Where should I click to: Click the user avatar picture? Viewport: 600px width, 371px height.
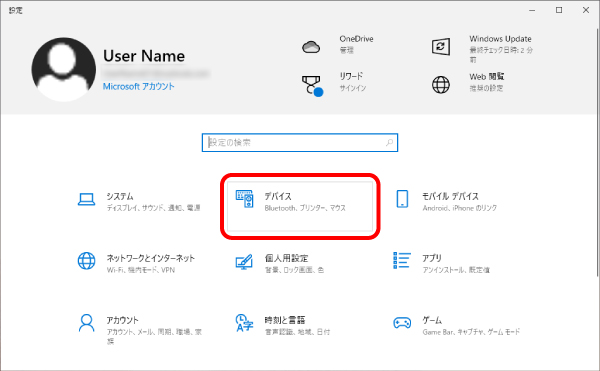(x=64, y=69)
